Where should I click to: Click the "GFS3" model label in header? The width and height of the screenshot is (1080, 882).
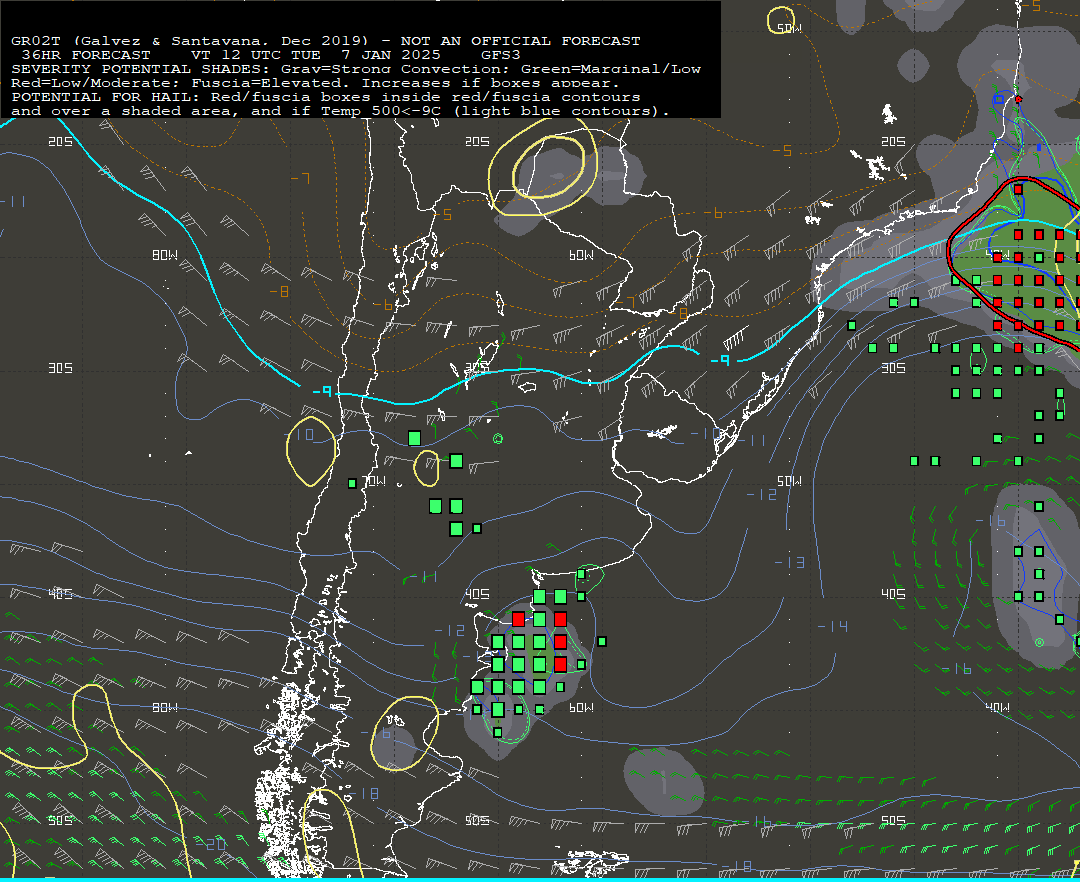(500, 55)
